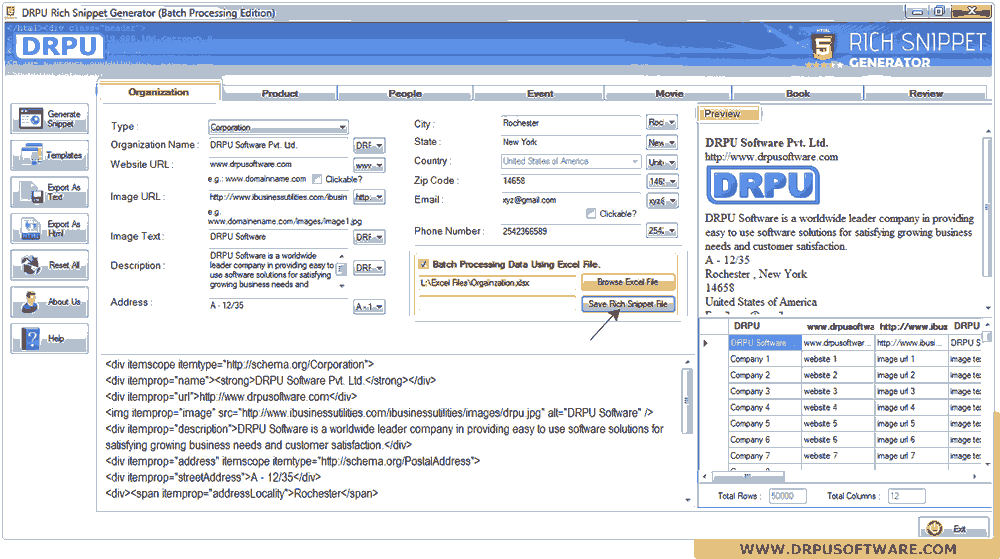The width and height of the screenshot is (1000, 559).
Task: Click Browse Excel File button
Action: (628, 282)
